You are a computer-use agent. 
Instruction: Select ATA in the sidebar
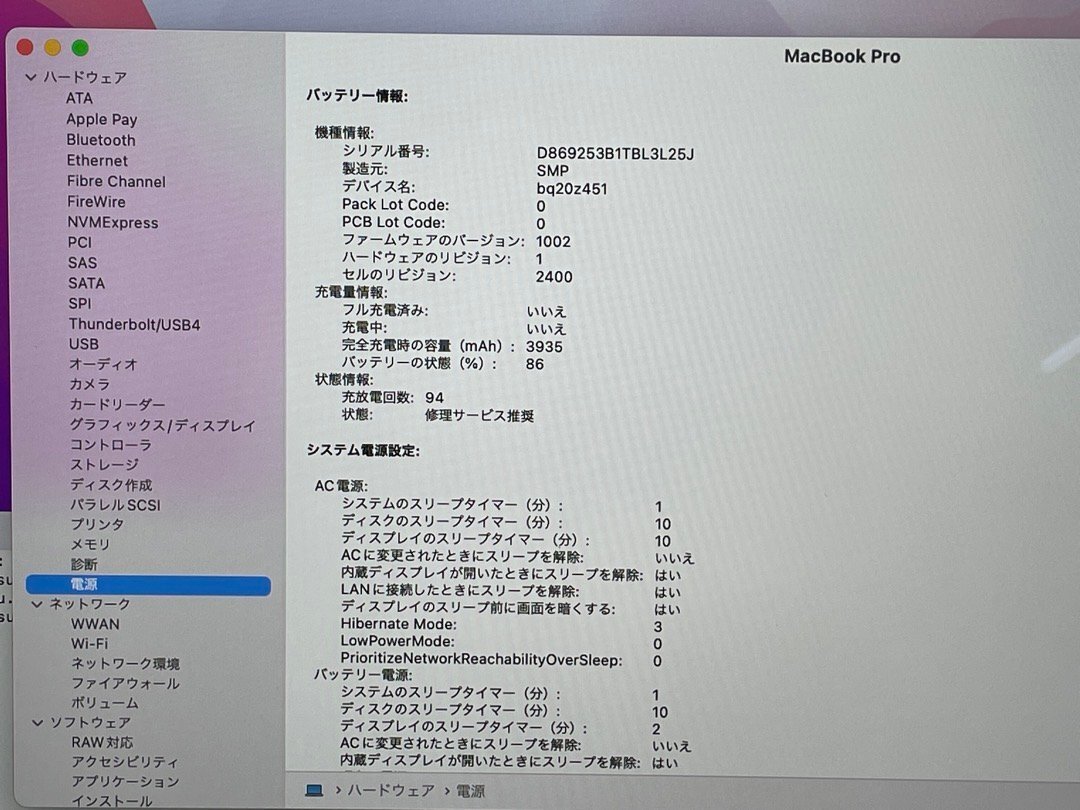pyautogui.click(x=79, y=98)
